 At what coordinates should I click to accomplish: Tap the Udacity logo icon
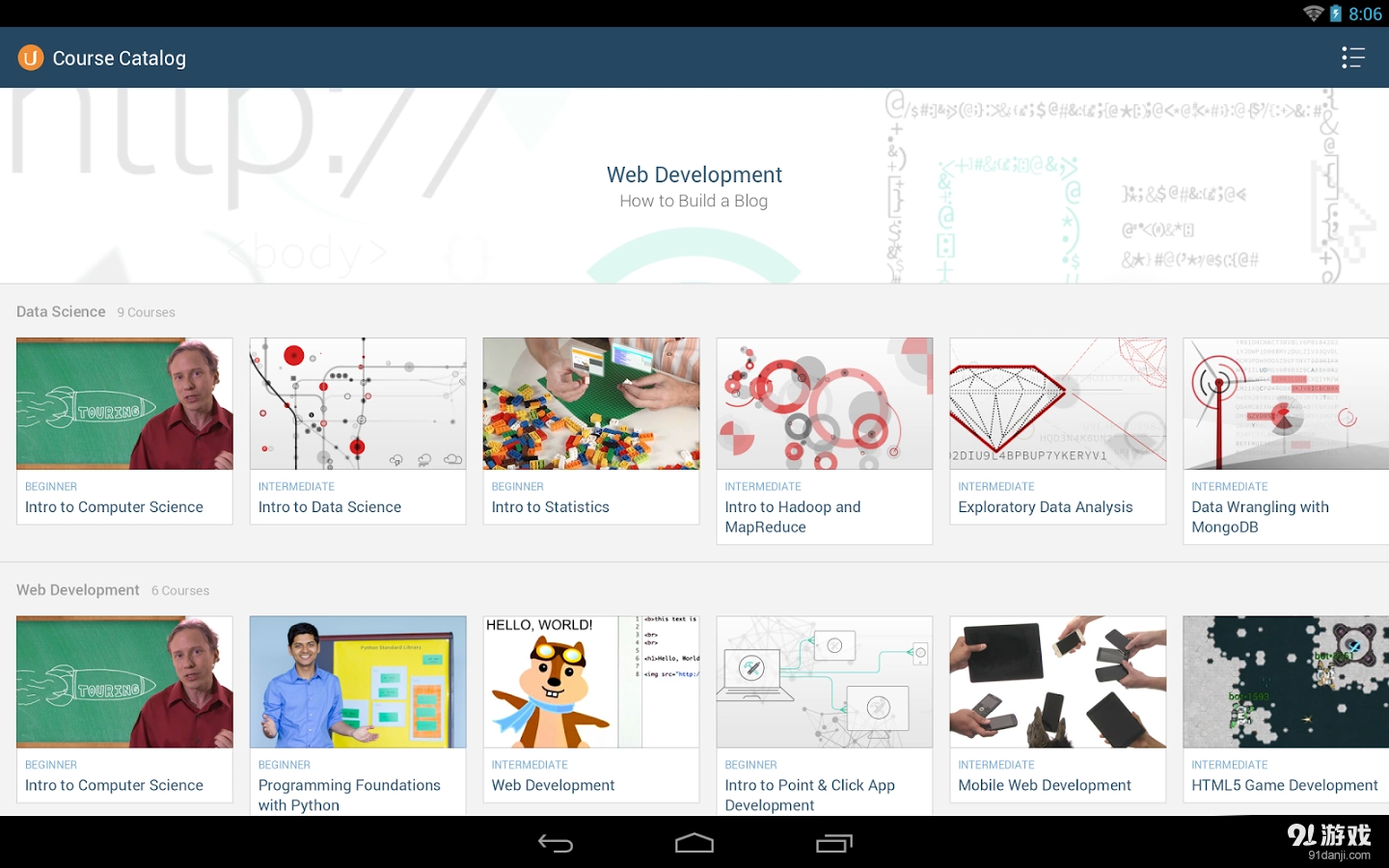31,58
